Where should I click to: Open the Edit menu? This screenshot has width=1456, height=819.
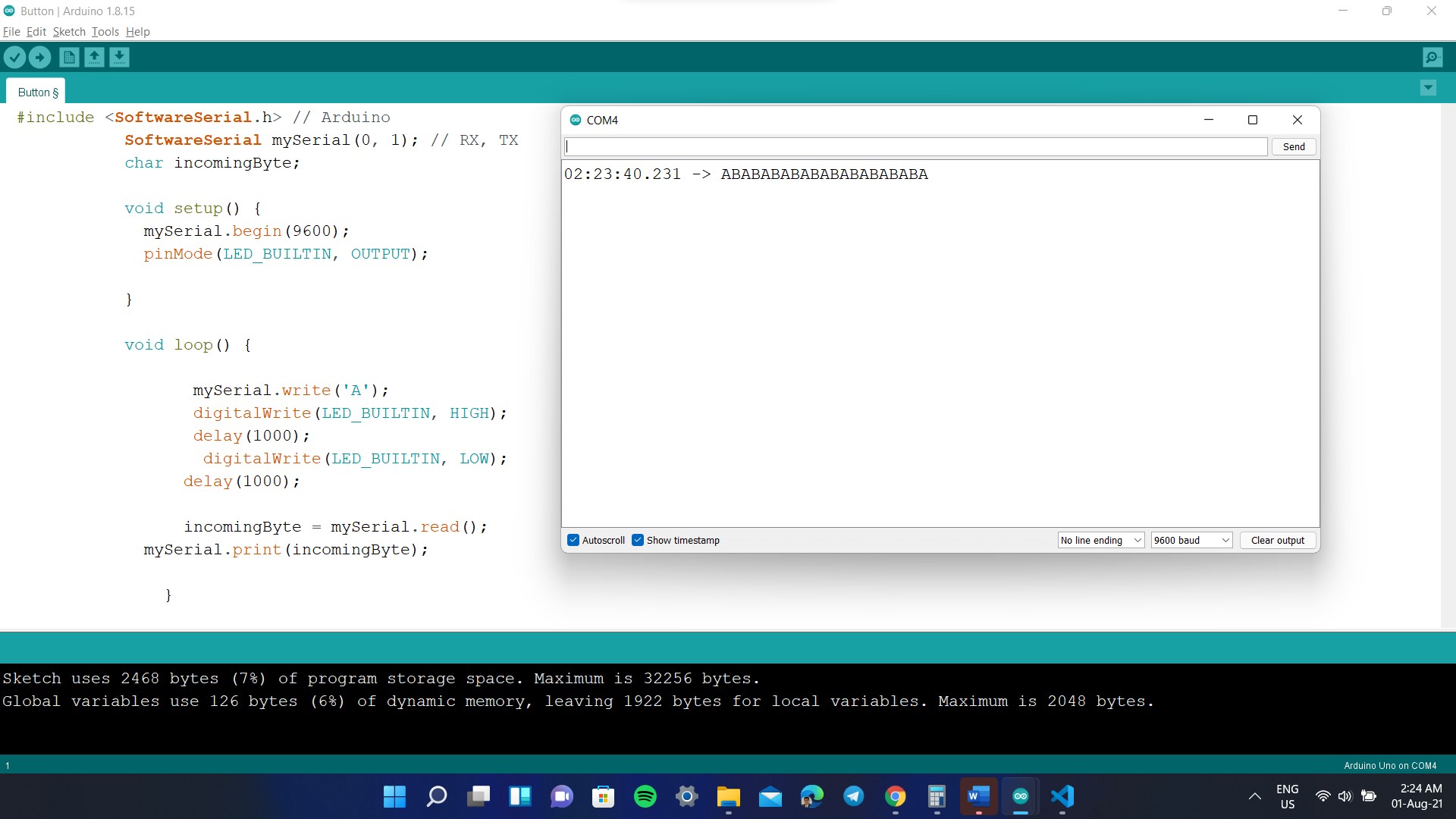click(36, 32)
